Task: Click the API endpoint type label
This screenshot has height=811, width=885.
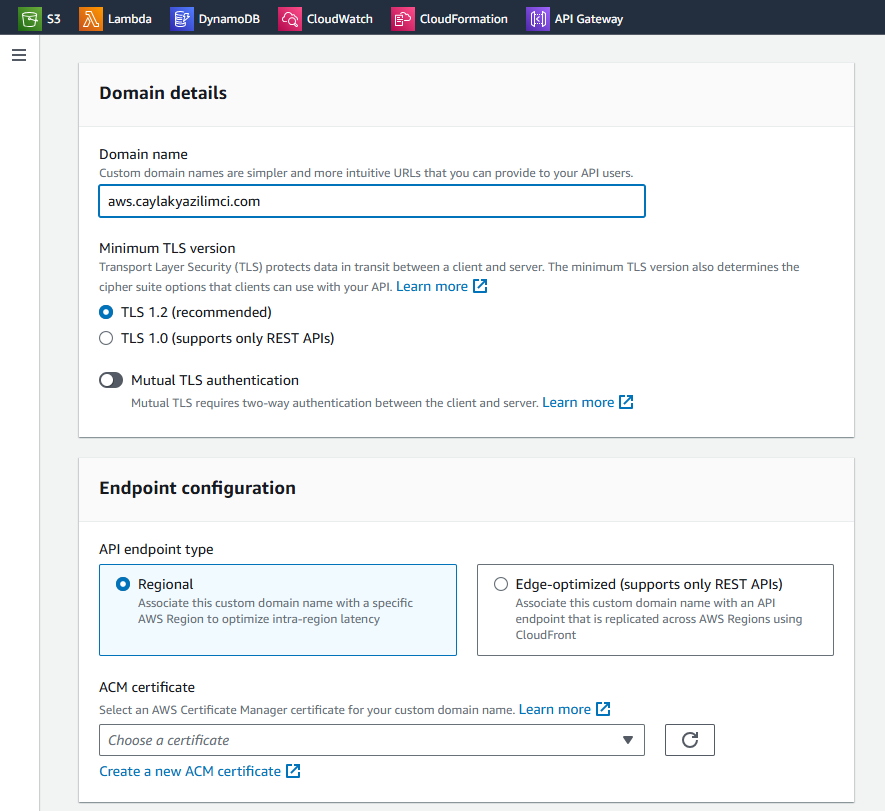Action: coord(156,550)
